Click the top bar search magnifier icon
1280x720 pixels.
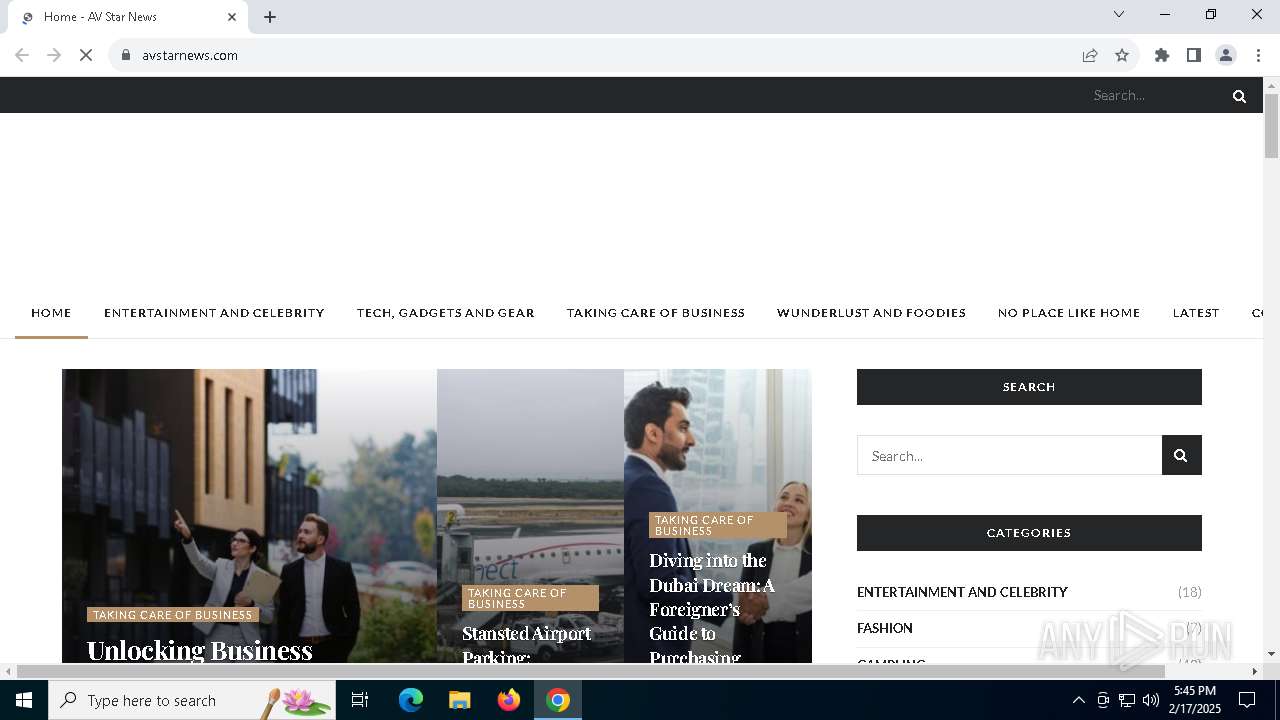1239,96
